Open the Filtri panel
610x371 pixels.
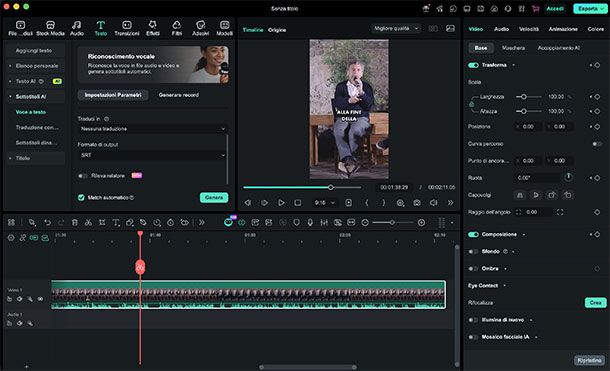(177, 28)
